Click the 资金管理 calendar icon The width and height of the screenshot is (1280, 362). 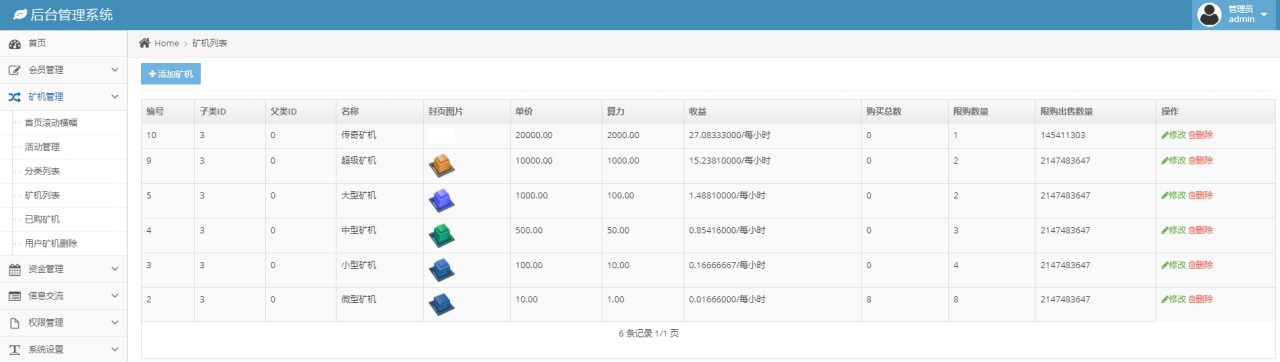[x=15, y=269]
